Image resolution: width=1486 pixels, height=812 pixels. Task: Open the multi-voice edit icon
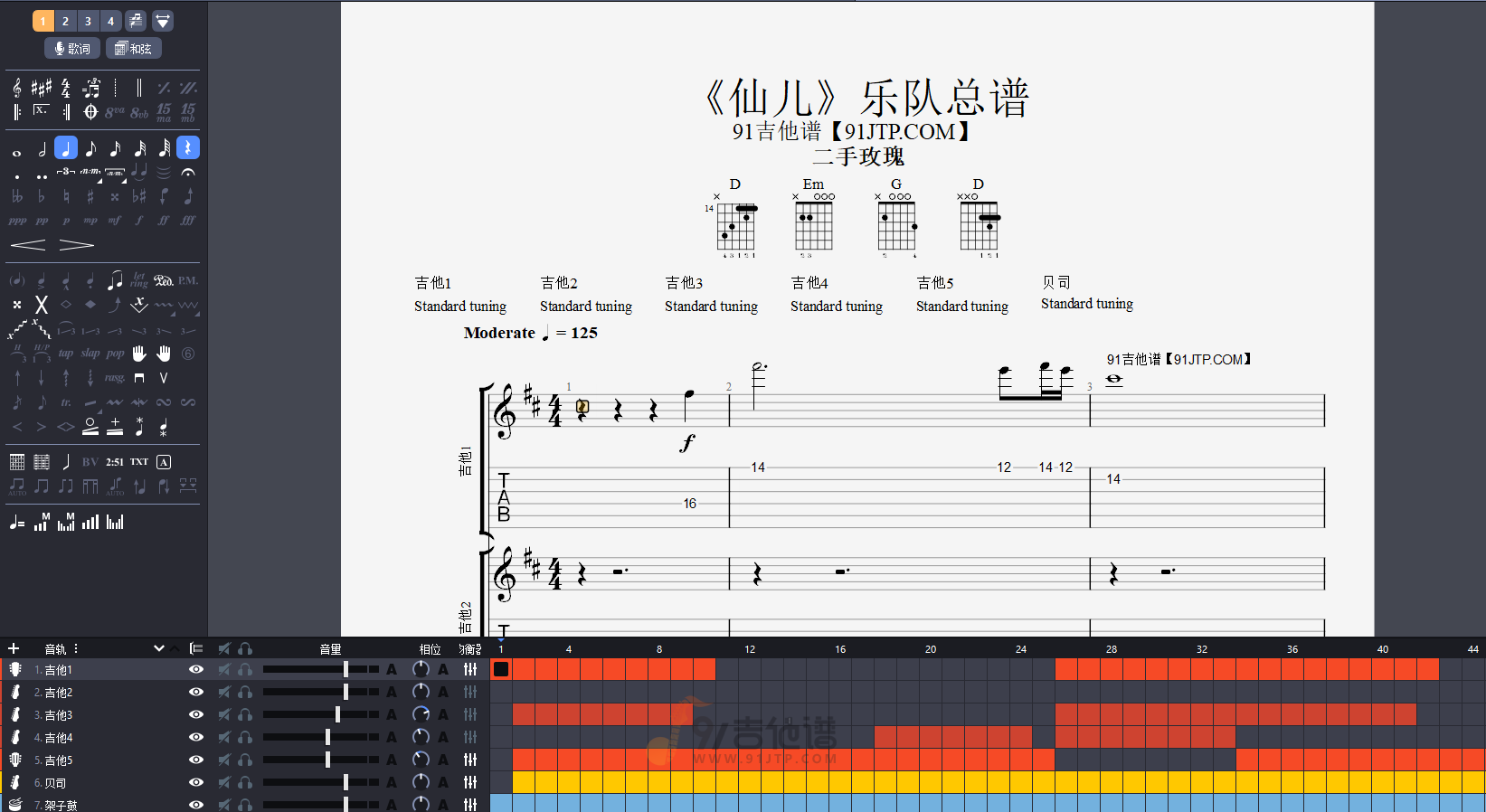point(136,21)
